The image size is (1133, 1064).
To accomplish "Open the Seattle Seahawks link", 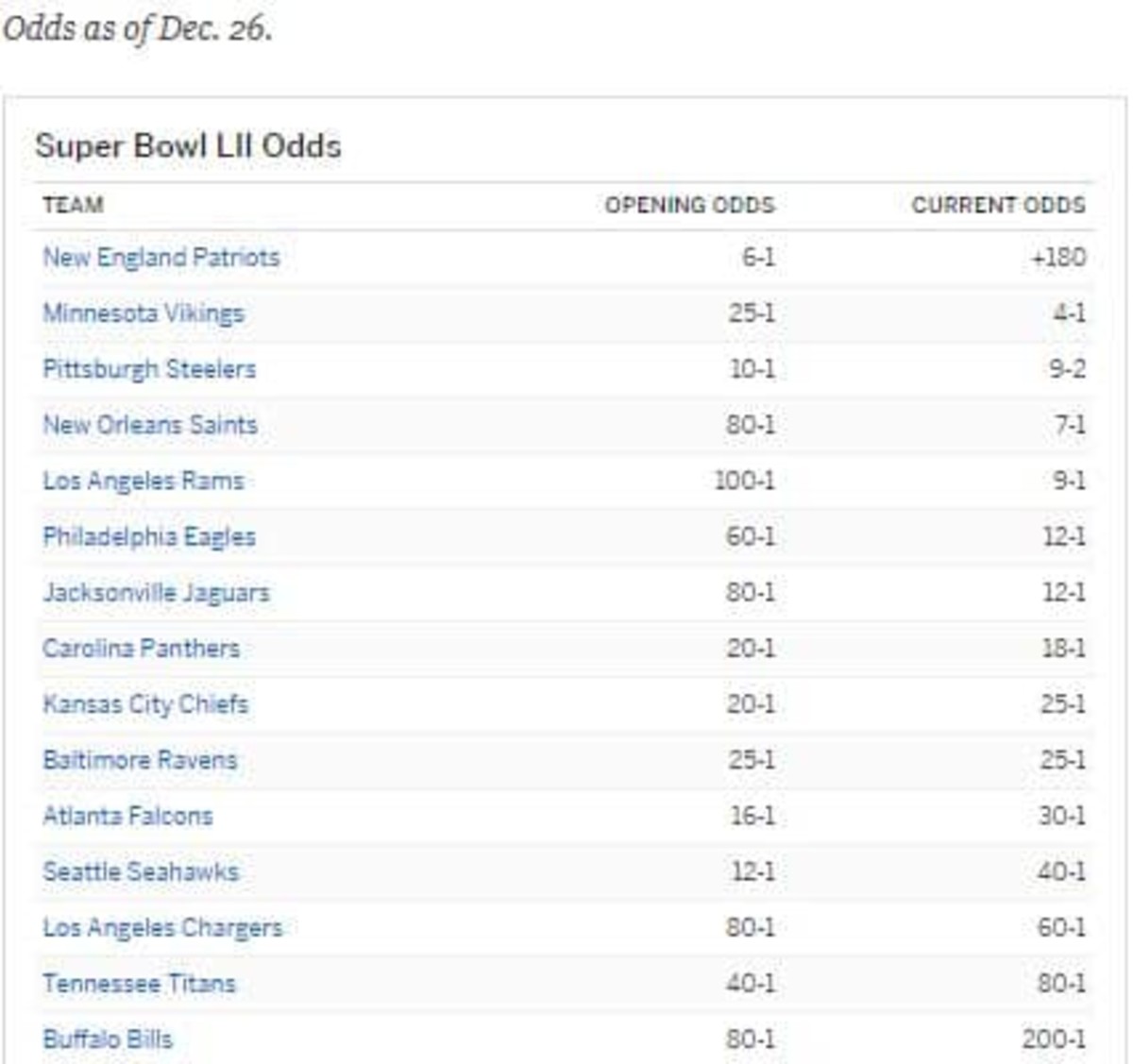I will [141, 871].
